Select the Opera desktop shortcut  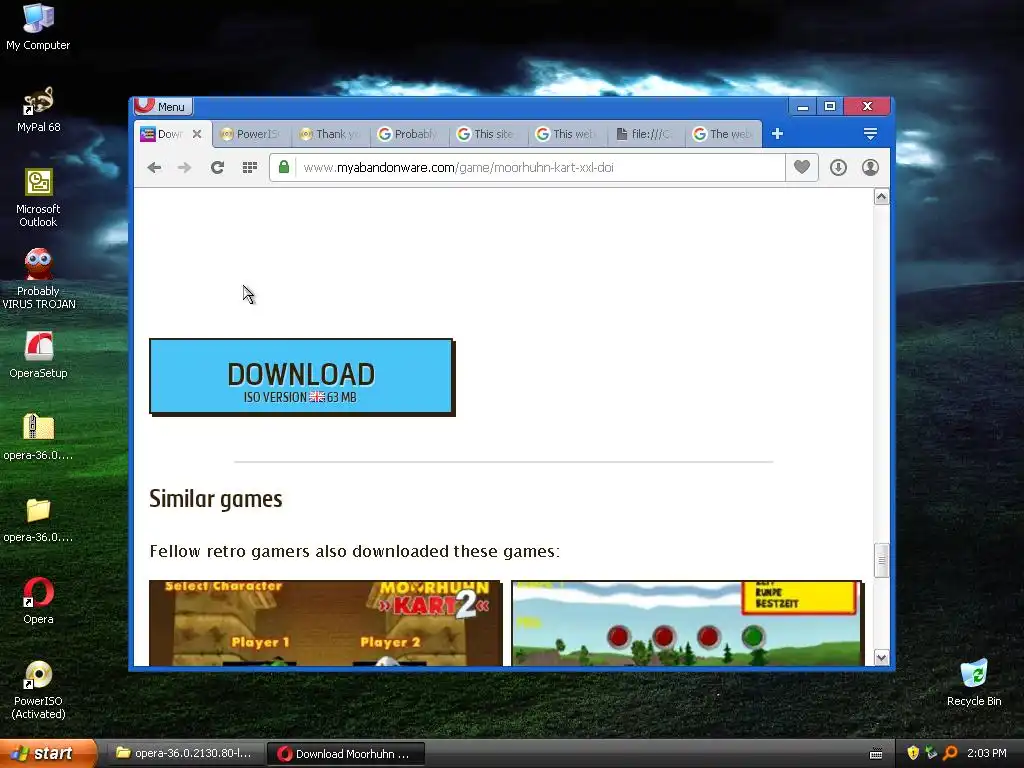[38, 601]
